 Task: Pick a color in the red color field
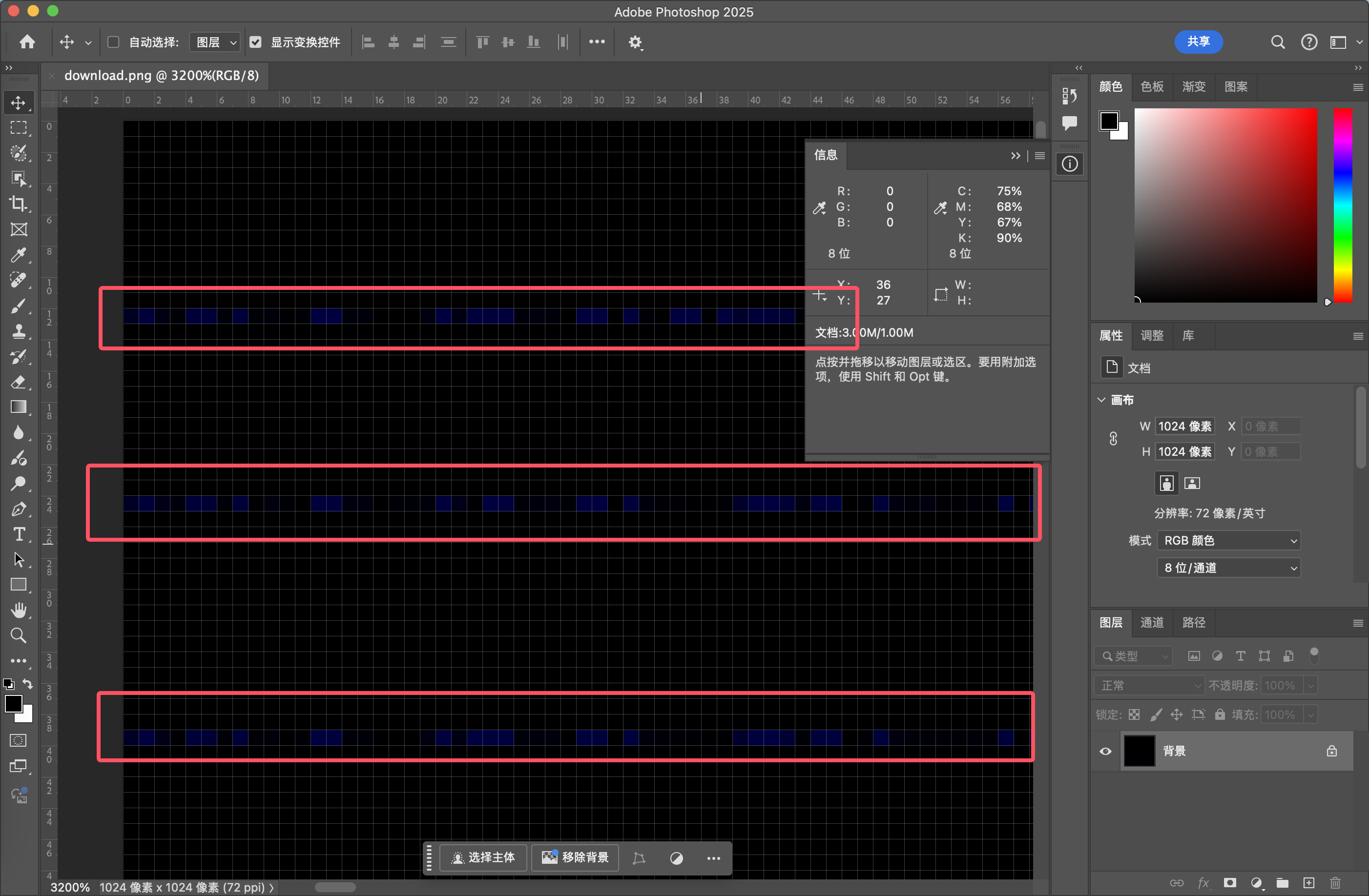pos(1225,205)
